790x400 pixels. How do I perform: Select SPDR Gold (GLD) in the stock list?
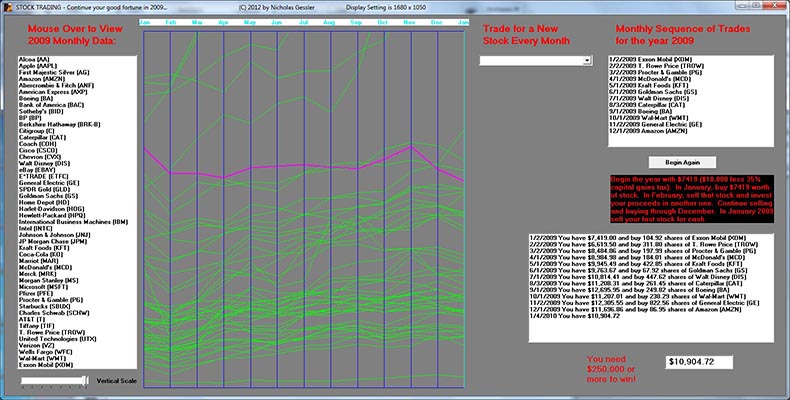(44, 189)
